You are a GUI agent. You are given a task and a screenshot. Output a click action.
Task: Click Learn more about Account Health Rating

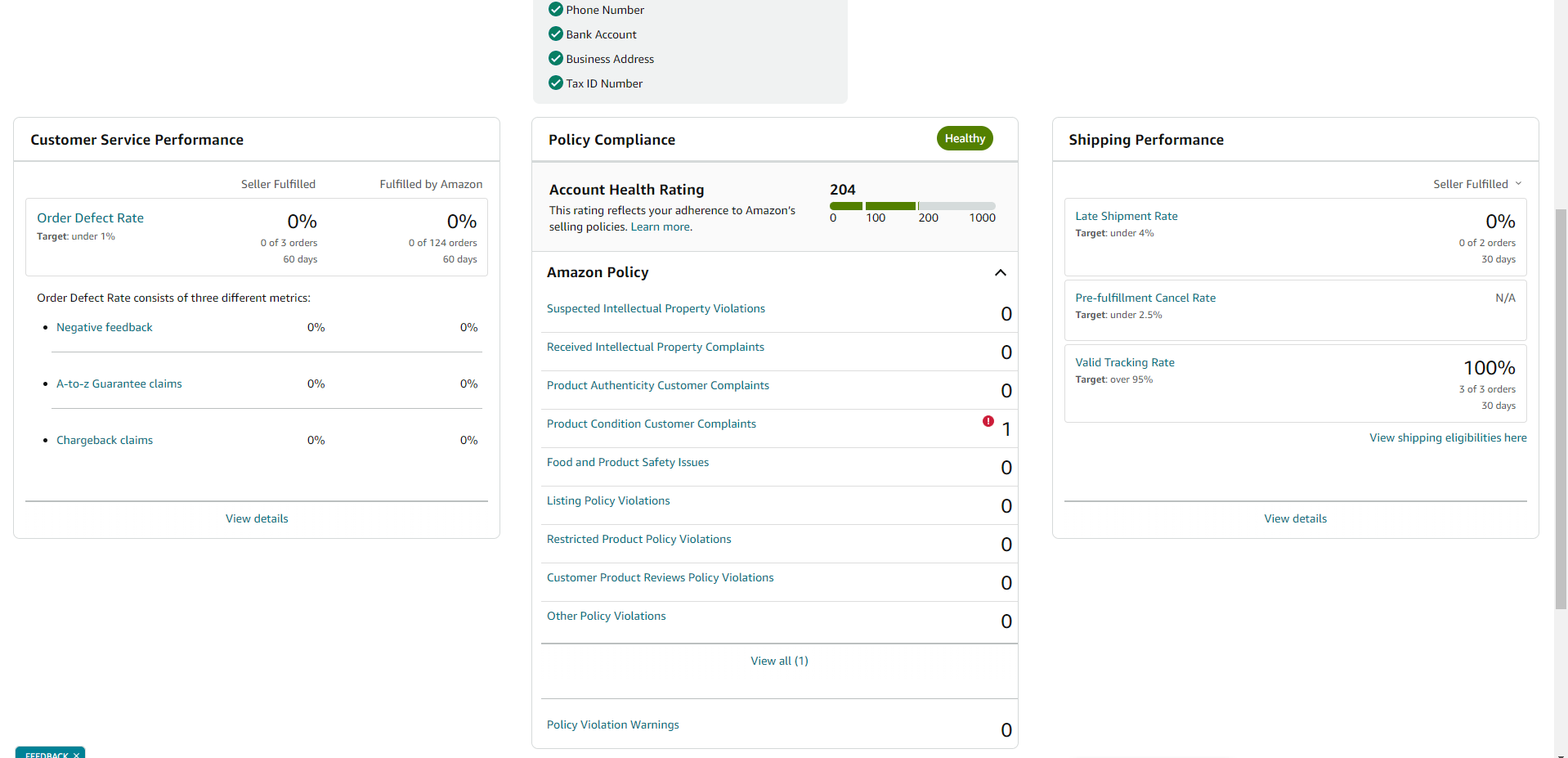click(661, 227)
